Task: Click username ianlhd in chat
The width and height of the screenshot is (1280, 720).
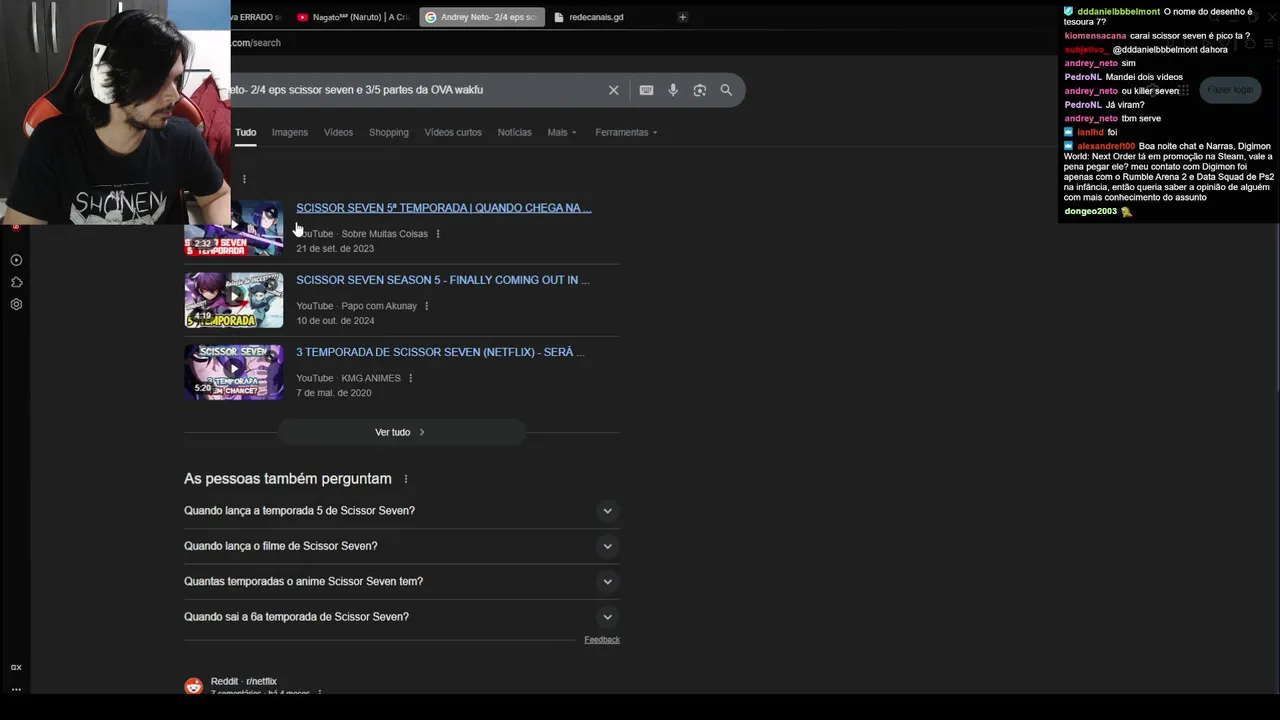Action: point(1090,132)
